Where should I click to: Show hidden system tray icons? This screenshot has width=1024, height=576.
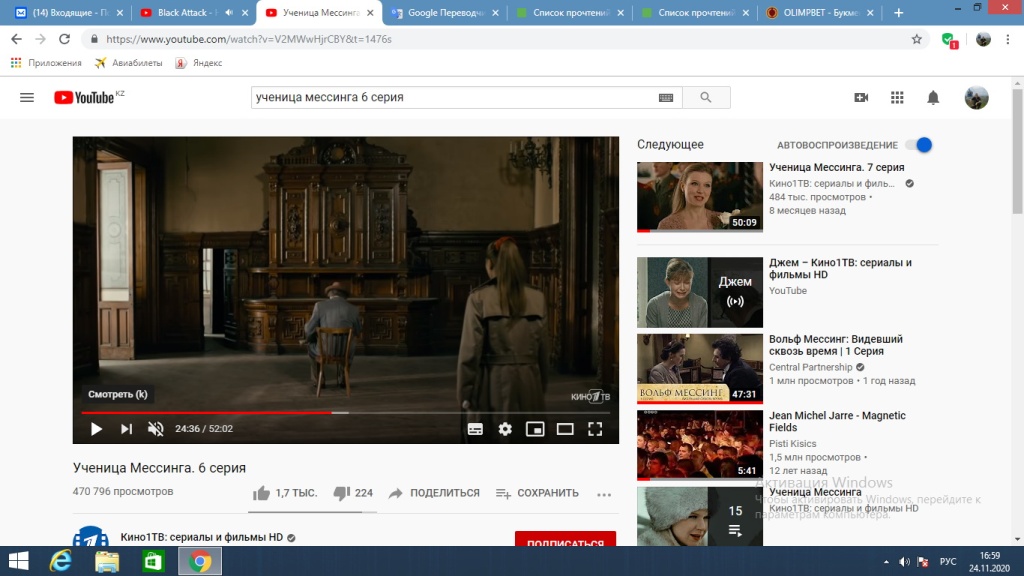(886, 562)
